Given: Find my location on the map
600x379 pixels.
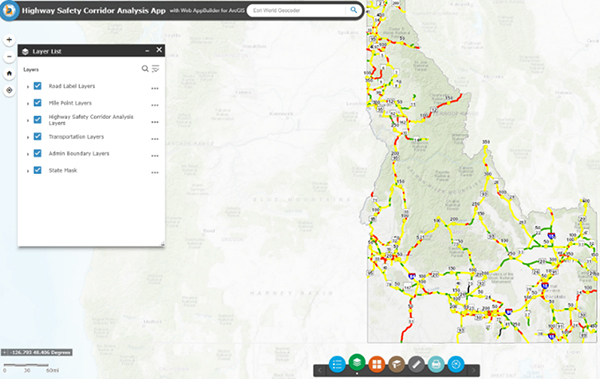Looking at the screenshot, I should [10, 90].
